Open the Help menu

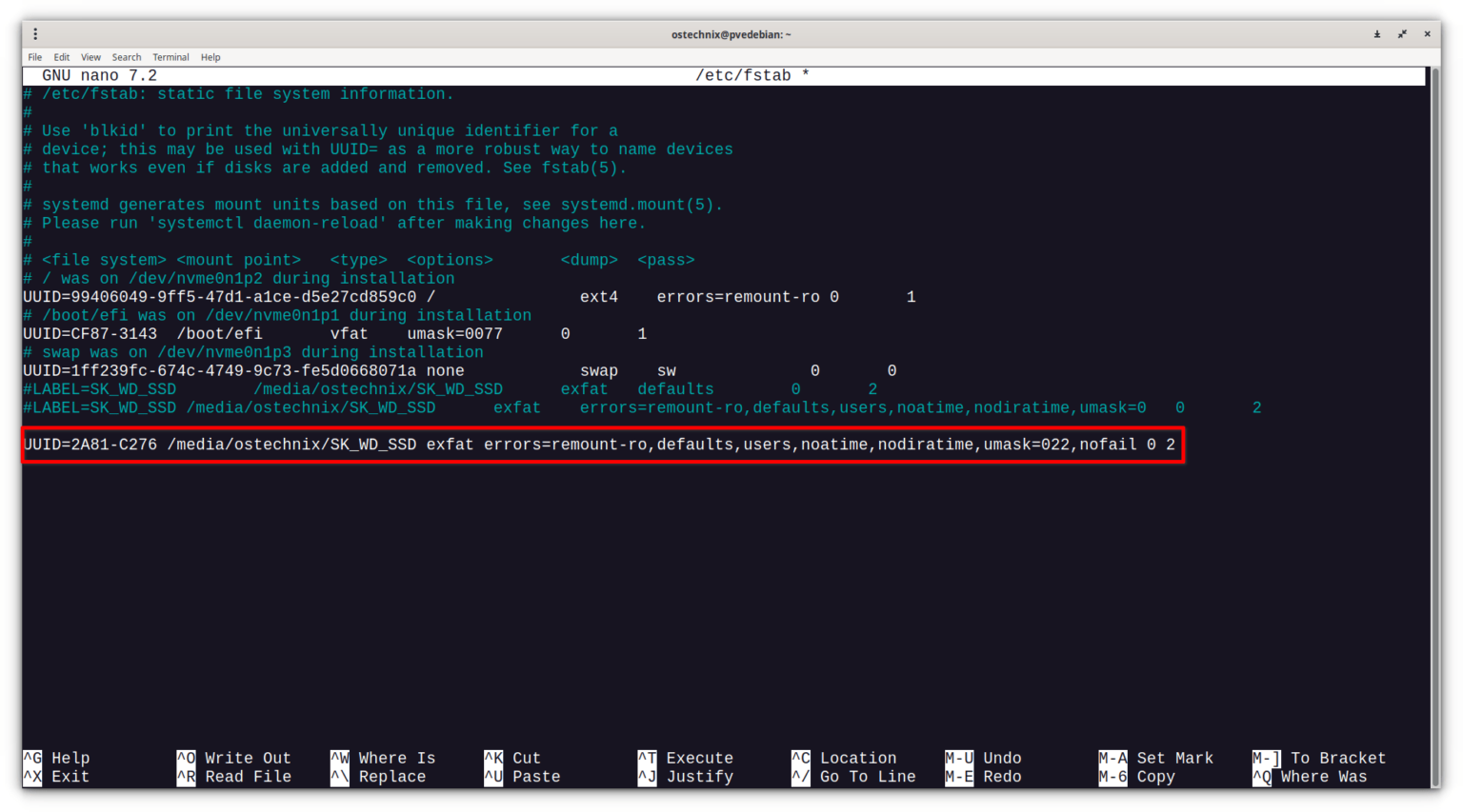[210, 57]
